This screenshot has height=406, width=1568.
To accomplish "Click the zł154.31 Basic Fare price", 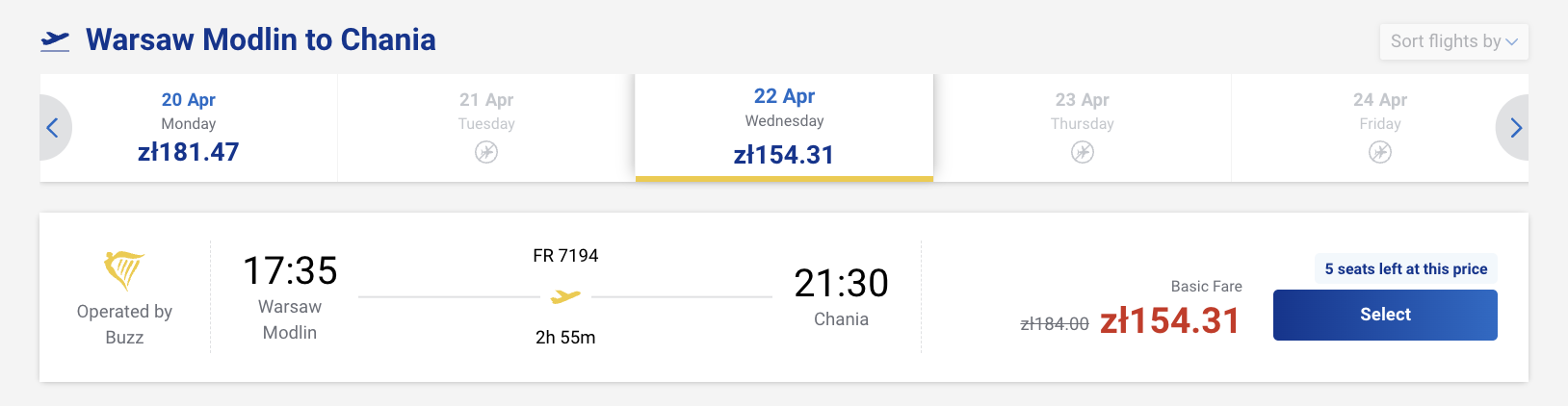I will point(1170,321).
